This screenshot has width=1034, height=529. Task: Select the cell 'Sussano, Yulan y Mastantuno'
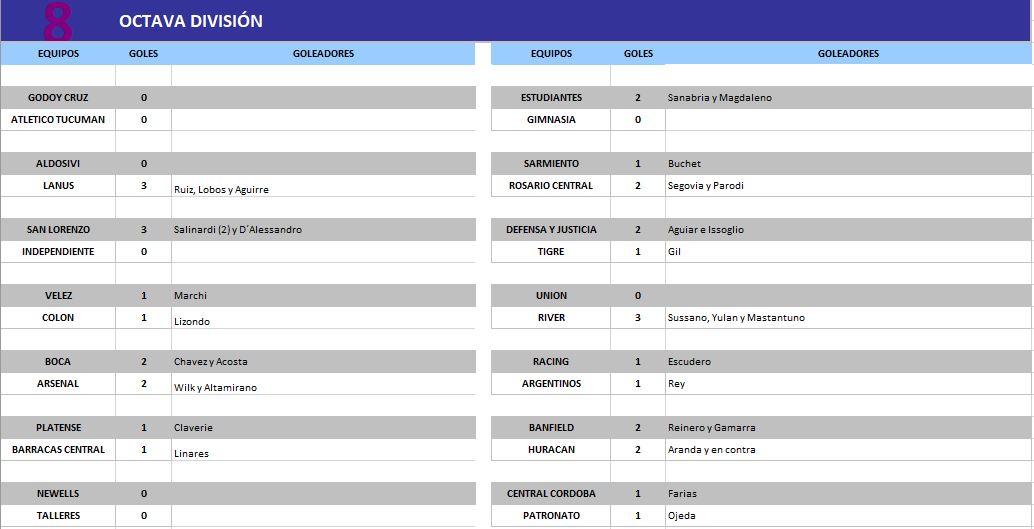pos(849,317)
